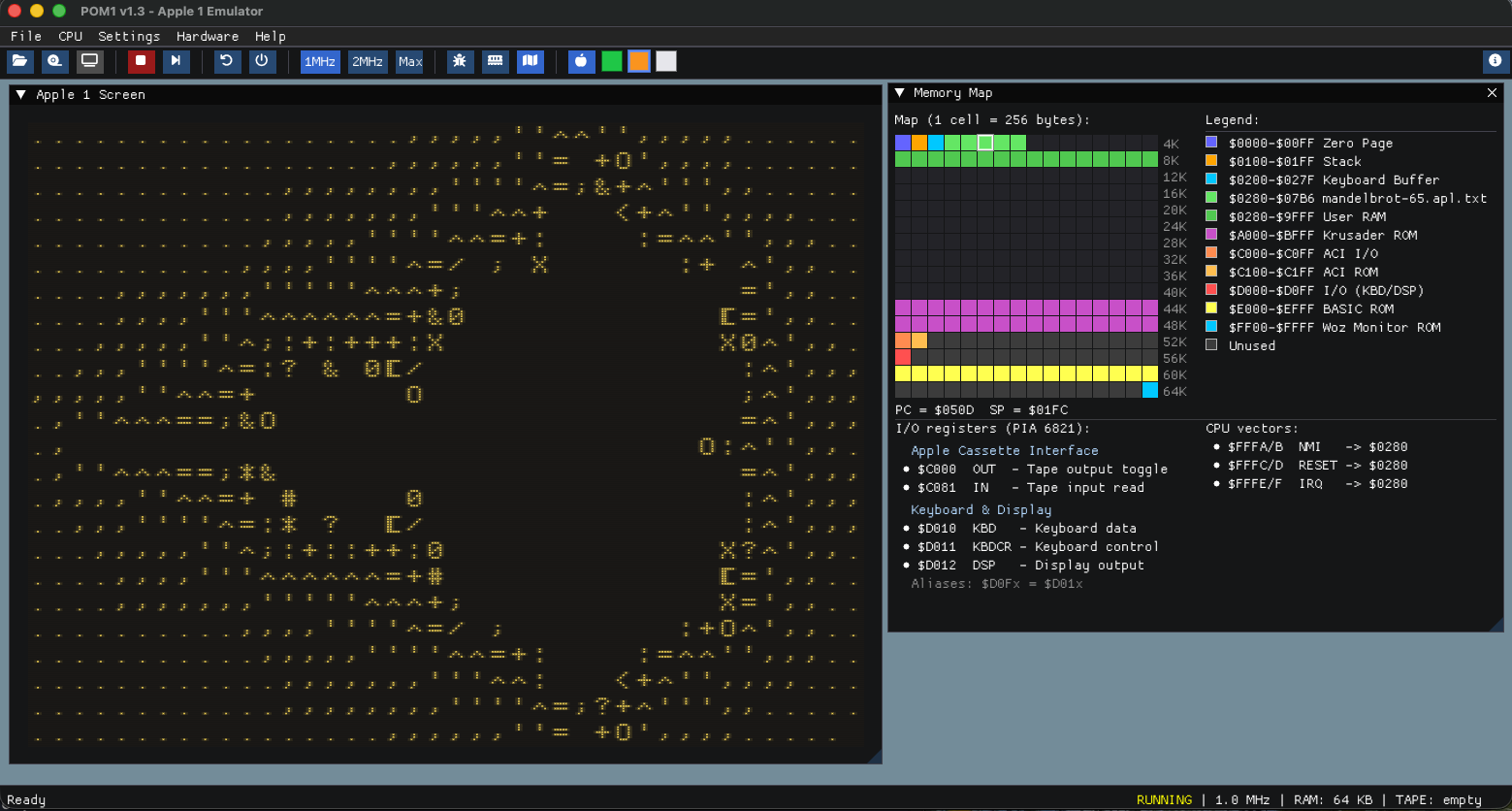
Task: Step CPU with the step-forward icon
Action: pos(176,61)
